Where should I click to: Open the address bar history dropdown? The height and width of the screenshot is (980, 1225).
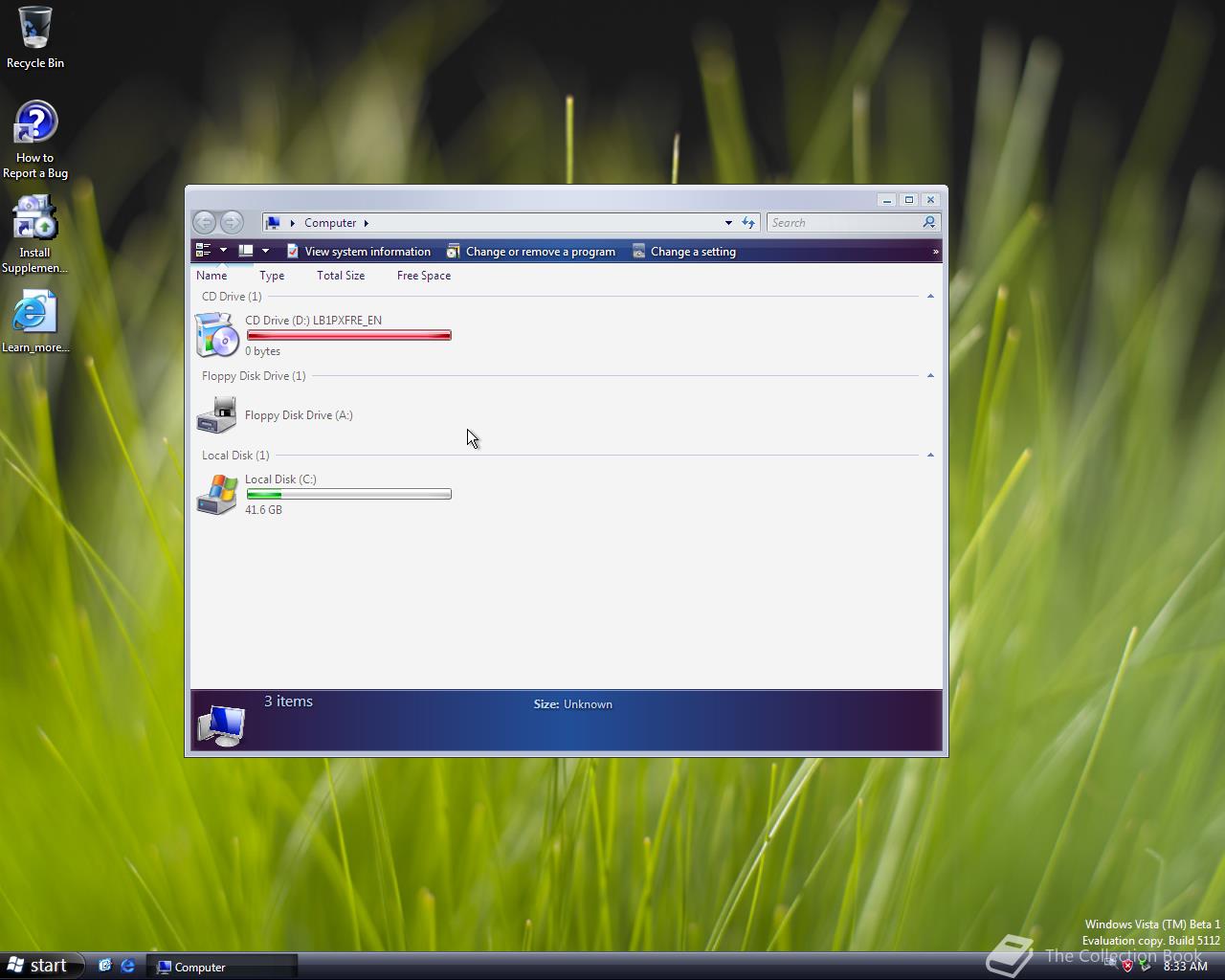click(728, 223)
